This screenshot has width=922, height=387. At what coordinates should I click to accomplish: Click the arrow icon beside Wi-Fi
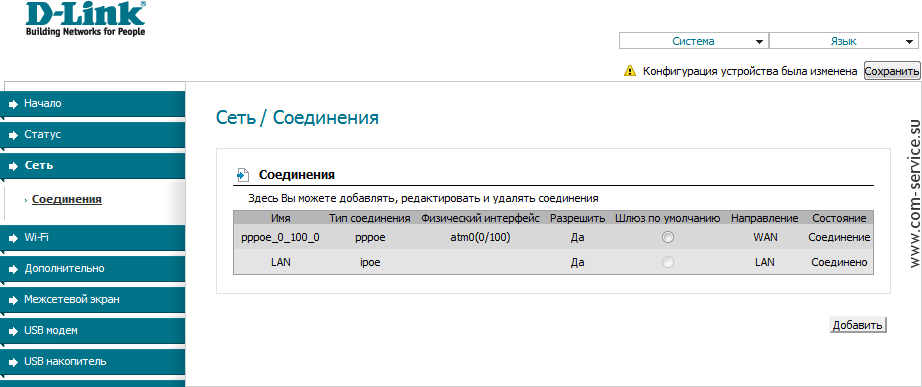point(14,238)
